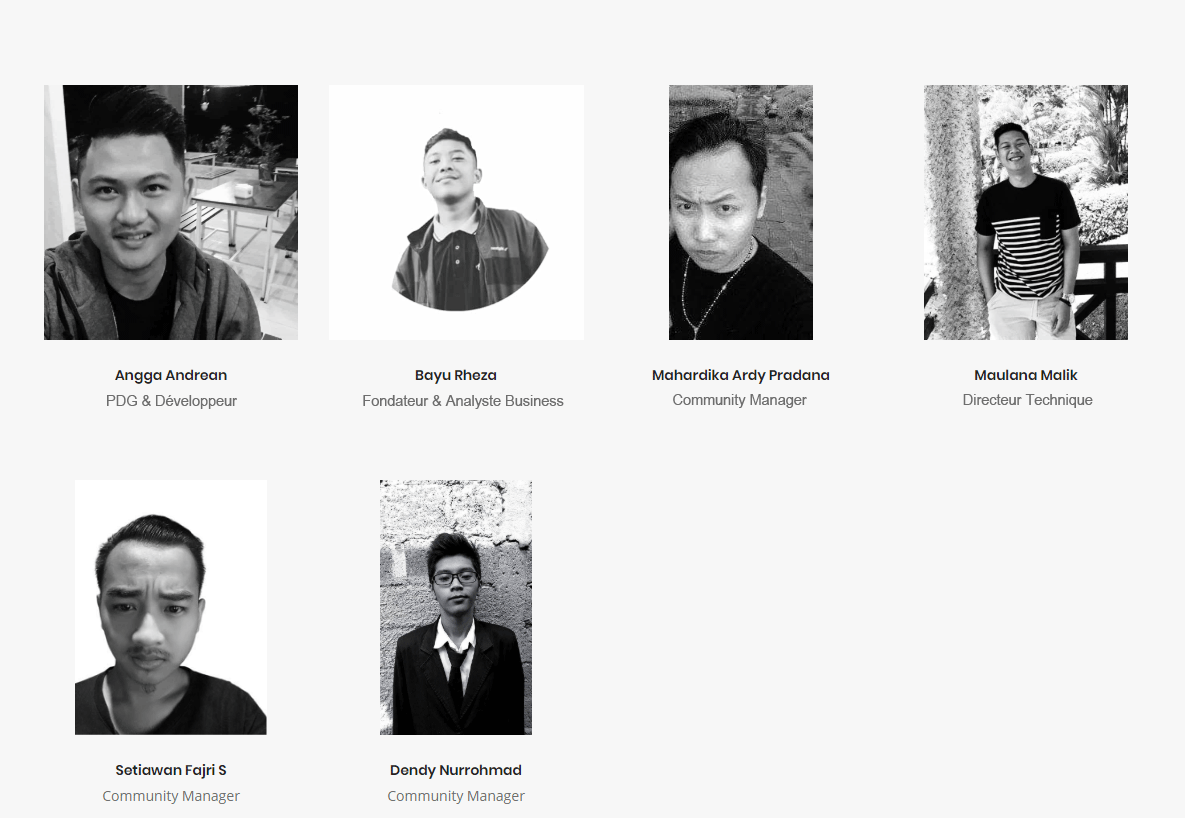The width and height of the screenshot is (1185, 818).
Task: Click the name Maulana Malik
Action: pos(1026,375)
